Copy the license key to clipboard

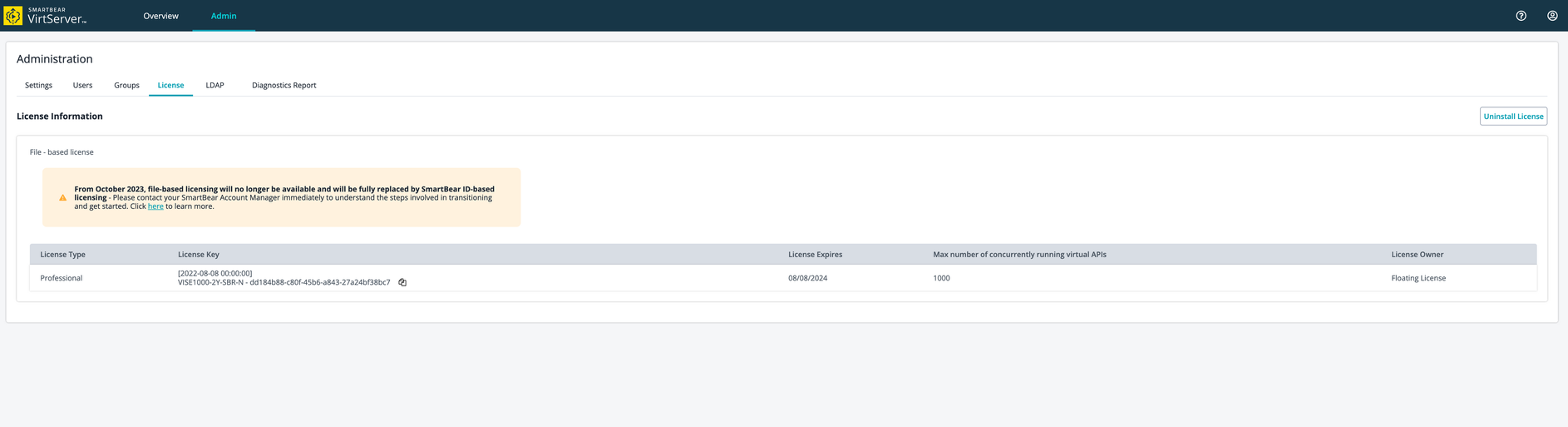(402, 283)
